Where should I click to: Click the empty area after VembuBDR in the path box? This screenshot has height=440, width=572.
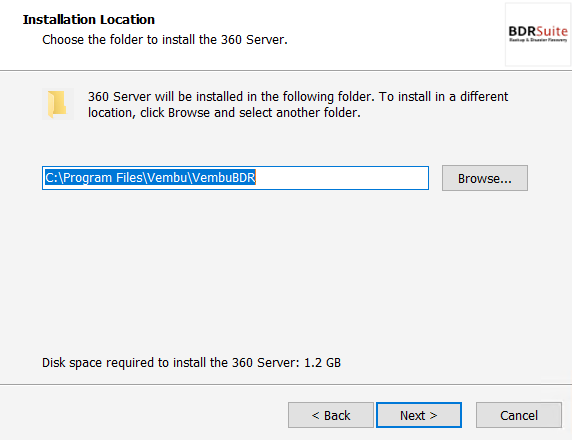(341, 178)
